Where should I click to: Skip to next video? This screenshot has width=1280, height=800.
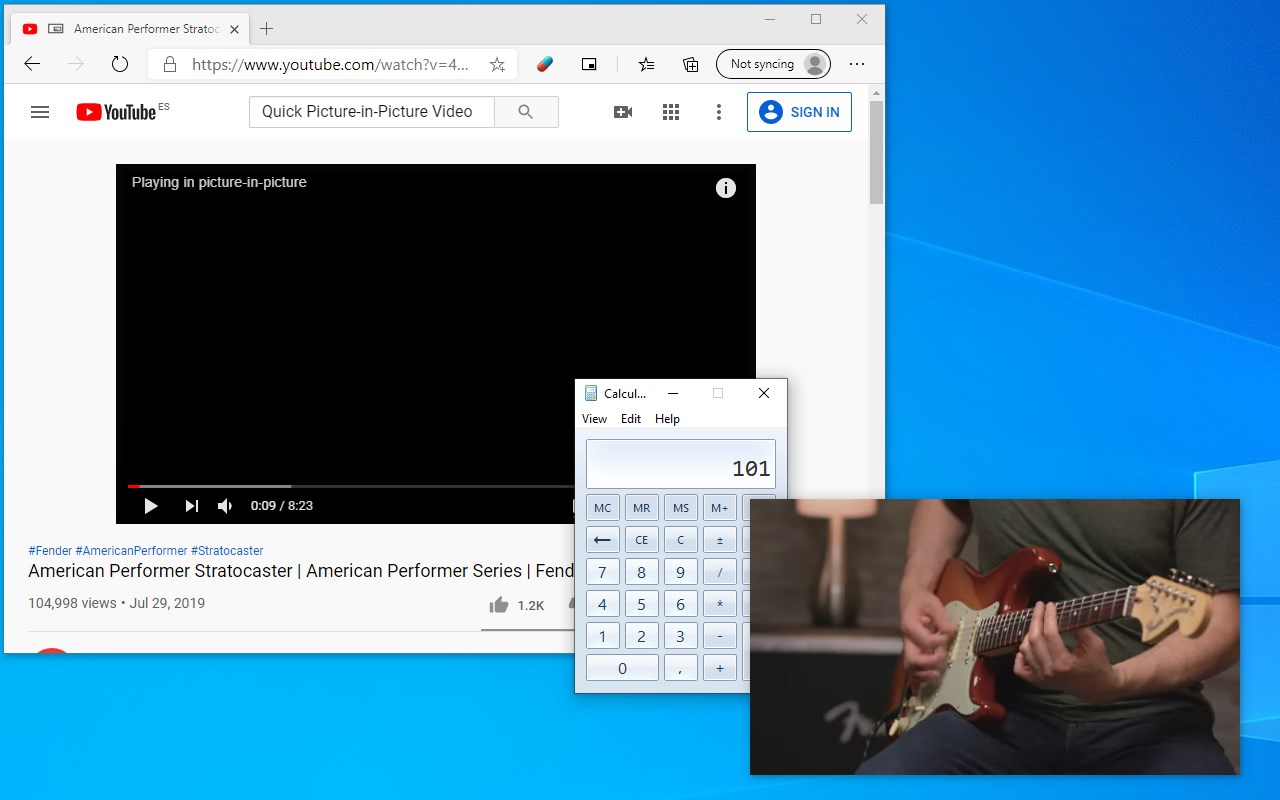click(191, 506)
